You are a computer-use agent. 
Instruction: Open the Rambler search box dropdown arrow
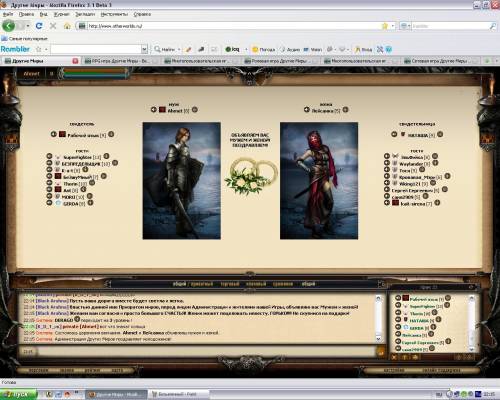pos(144,49)
